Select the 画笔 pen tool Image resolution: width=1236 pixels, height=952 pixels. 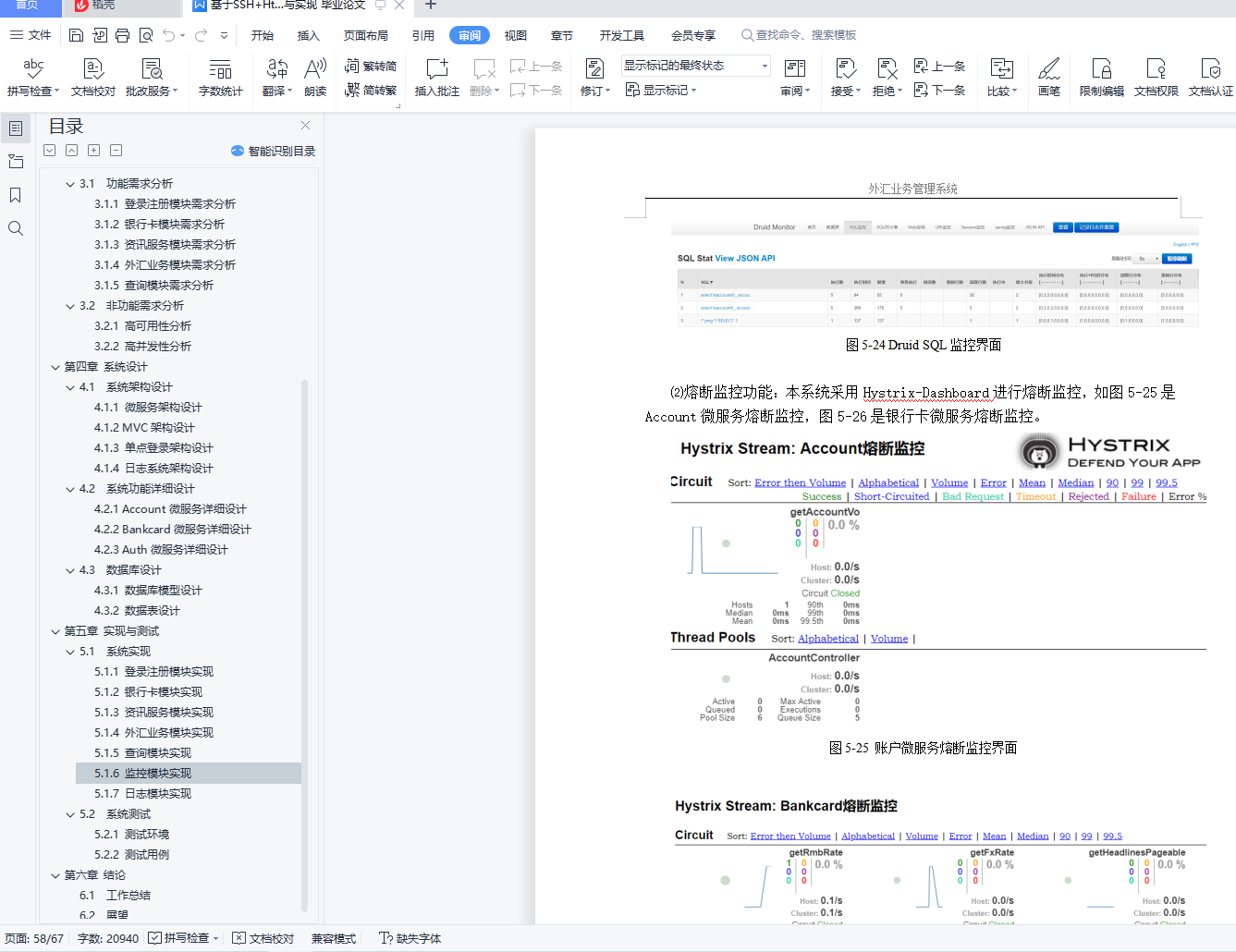[x=1049, y=78]
